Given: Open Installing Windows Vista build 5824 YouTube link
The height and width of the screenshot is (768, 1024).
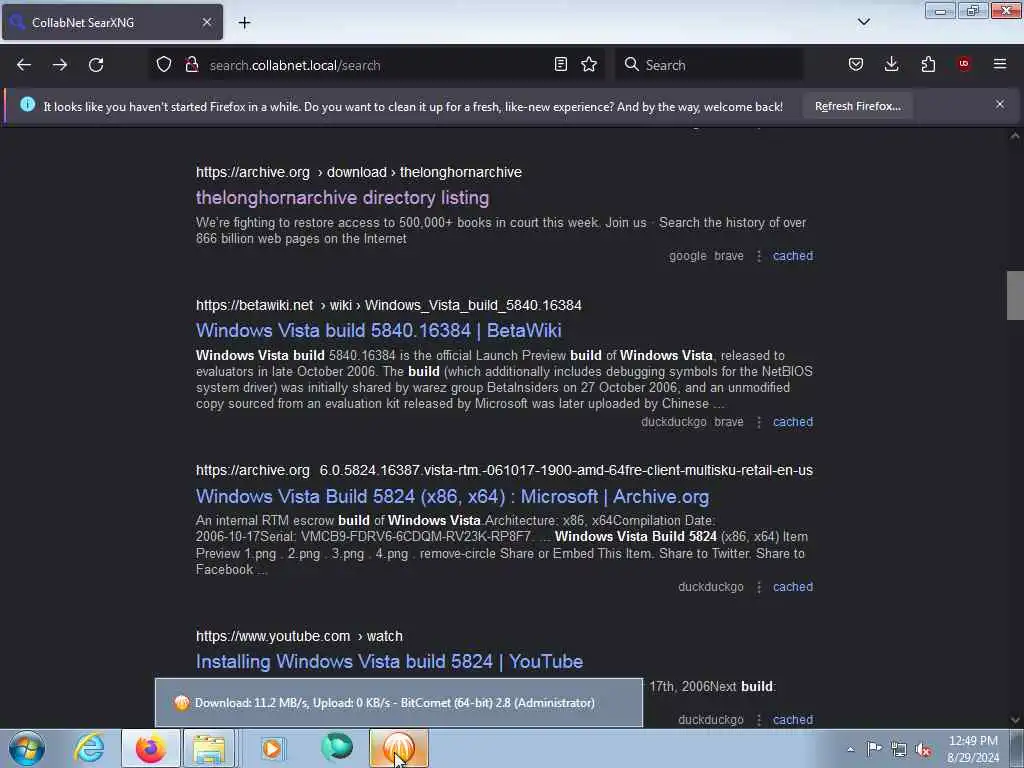Looking at the screenshot, I should click(389, 662).
